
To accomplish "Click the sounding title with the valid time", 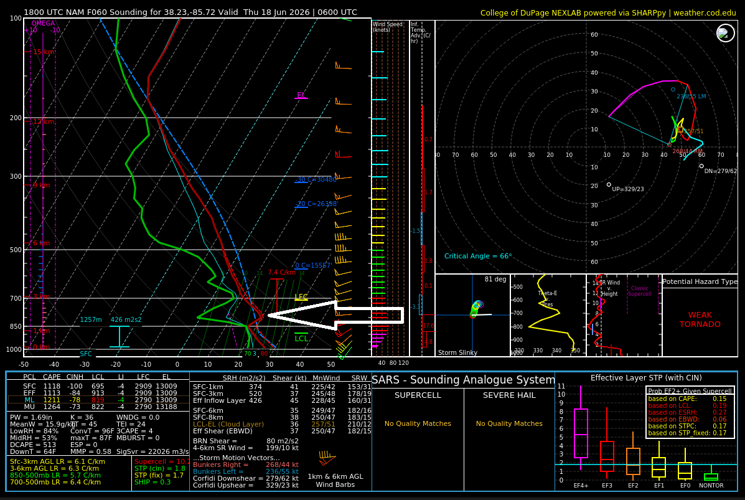I will (x=191, y=12).
